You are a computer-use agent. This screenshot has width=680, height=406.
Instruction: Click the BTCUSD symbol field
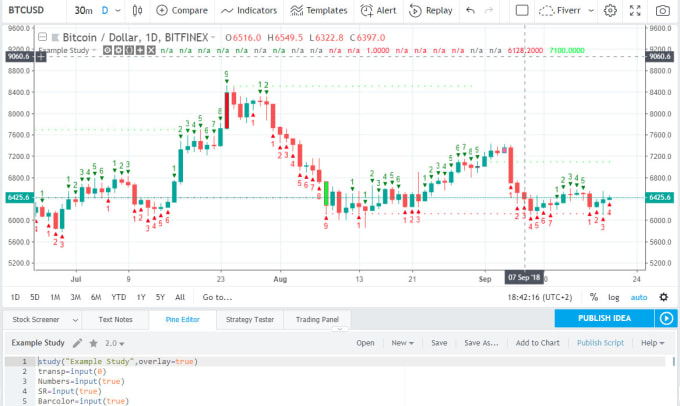click(26, 10)
